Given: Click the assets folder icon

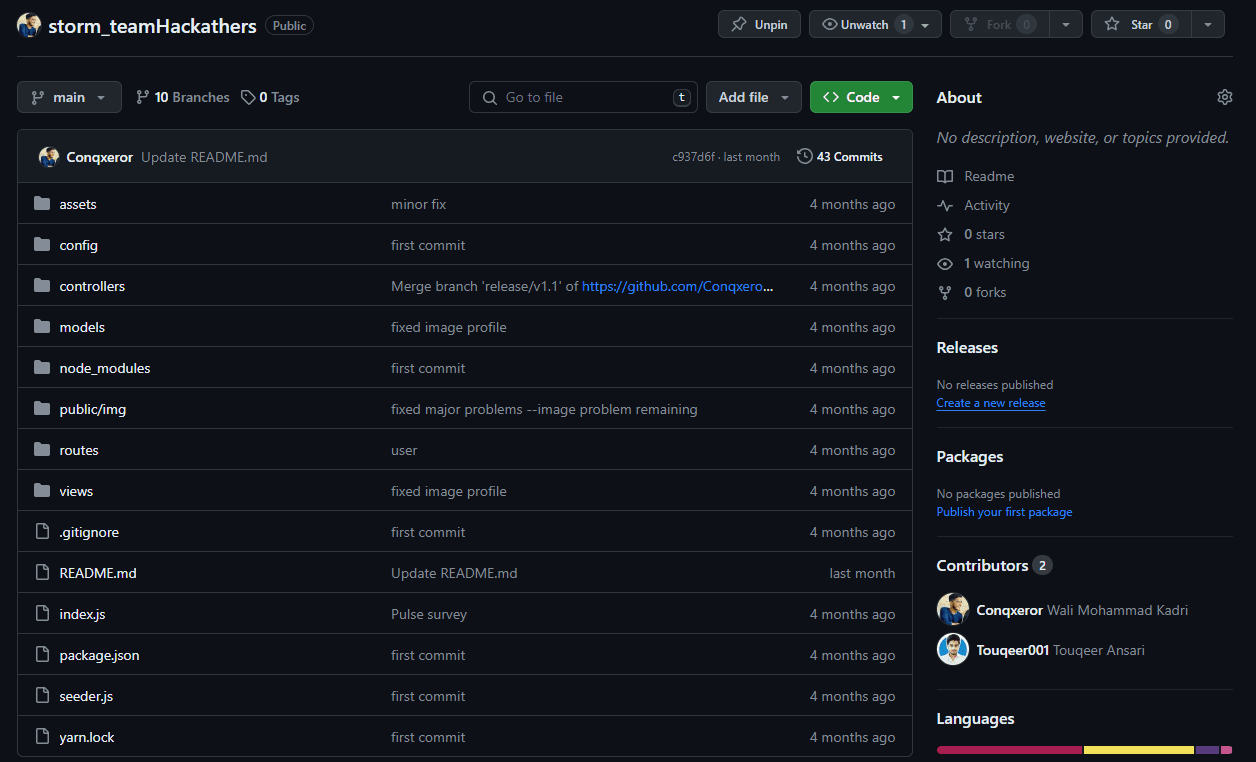Looking at the screenshot, I should [42, 204].
